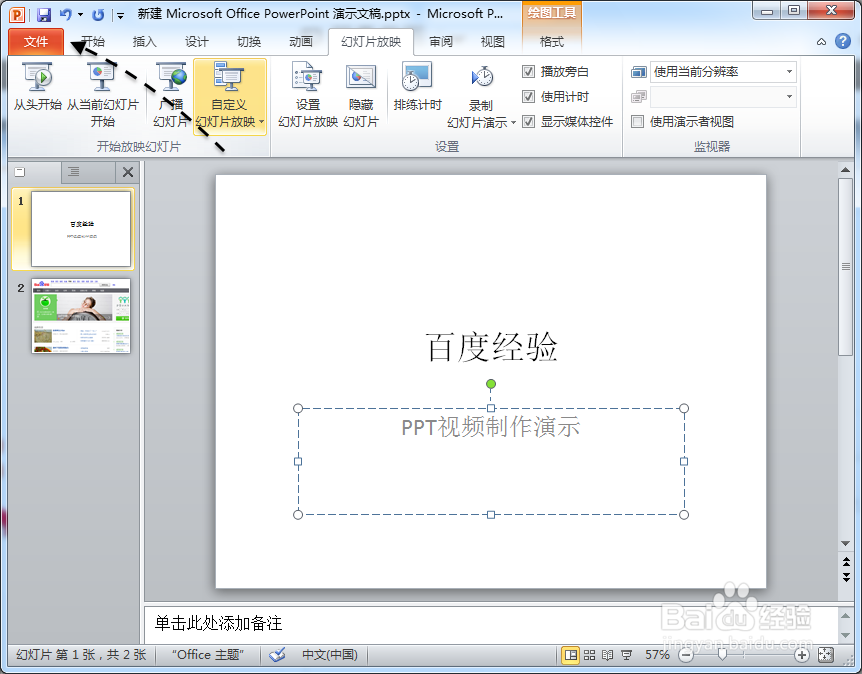
Task: Switch to Reading view in status bar
Action: click(607, 655)
